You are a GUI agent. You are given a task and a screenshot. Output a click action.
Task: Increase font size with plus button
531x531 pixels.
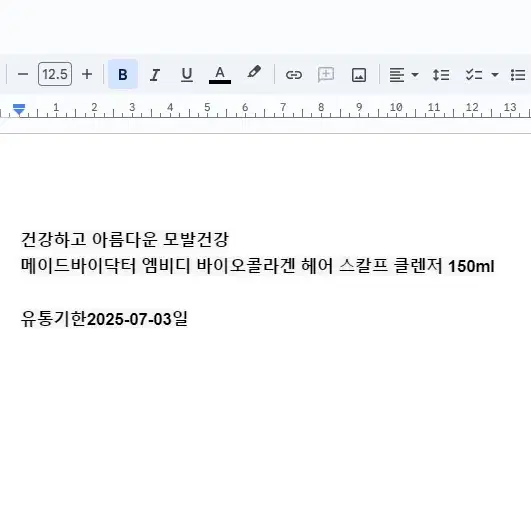pyautogui.click(x=87, y=74)
